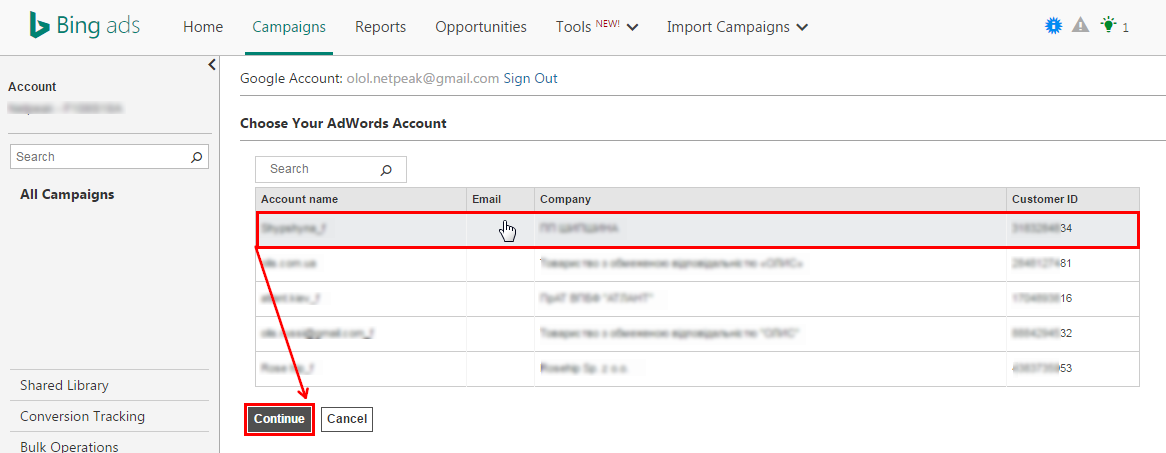Select the Campaigns tab
This screenshot has width=1166, height=453.
289,27
